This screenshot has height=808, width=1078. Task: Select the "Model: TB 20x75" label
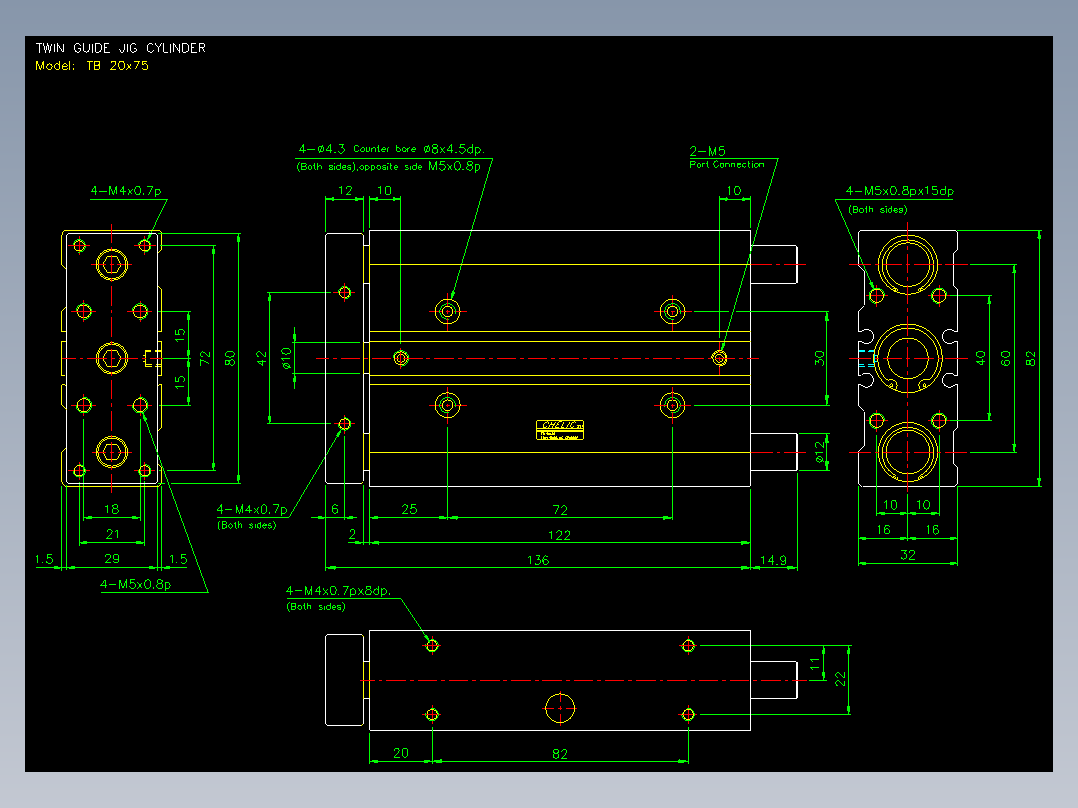click(x=91, y=66)
